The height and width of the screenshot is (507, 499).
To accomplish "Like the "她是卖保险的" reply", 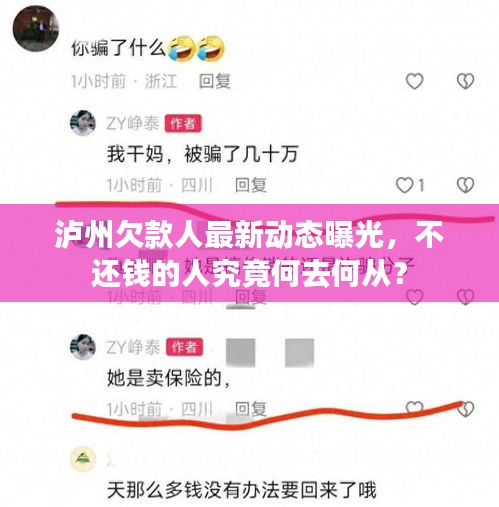I will coord(414,408).
